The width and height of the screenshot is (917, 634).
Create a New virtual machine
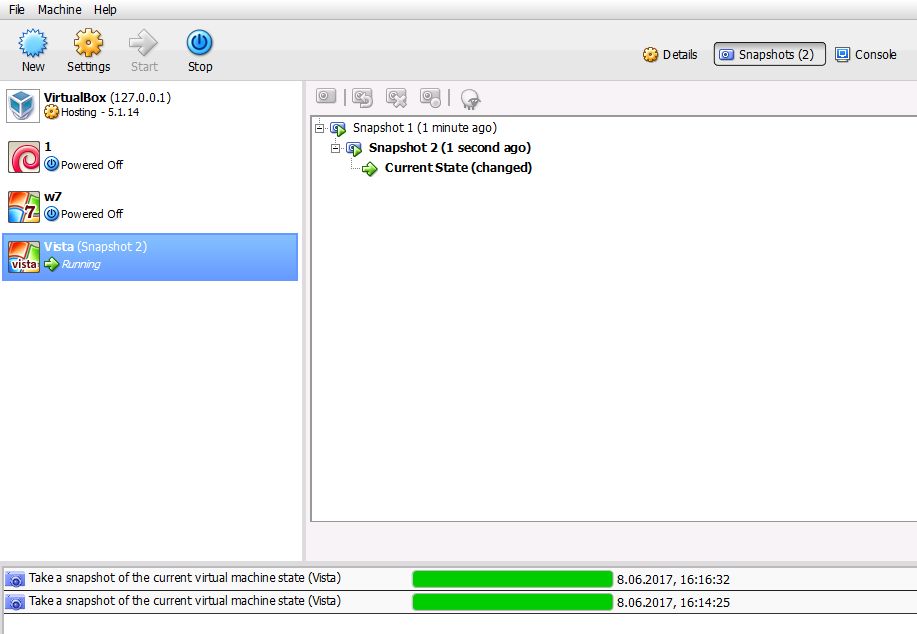(33, 50)
